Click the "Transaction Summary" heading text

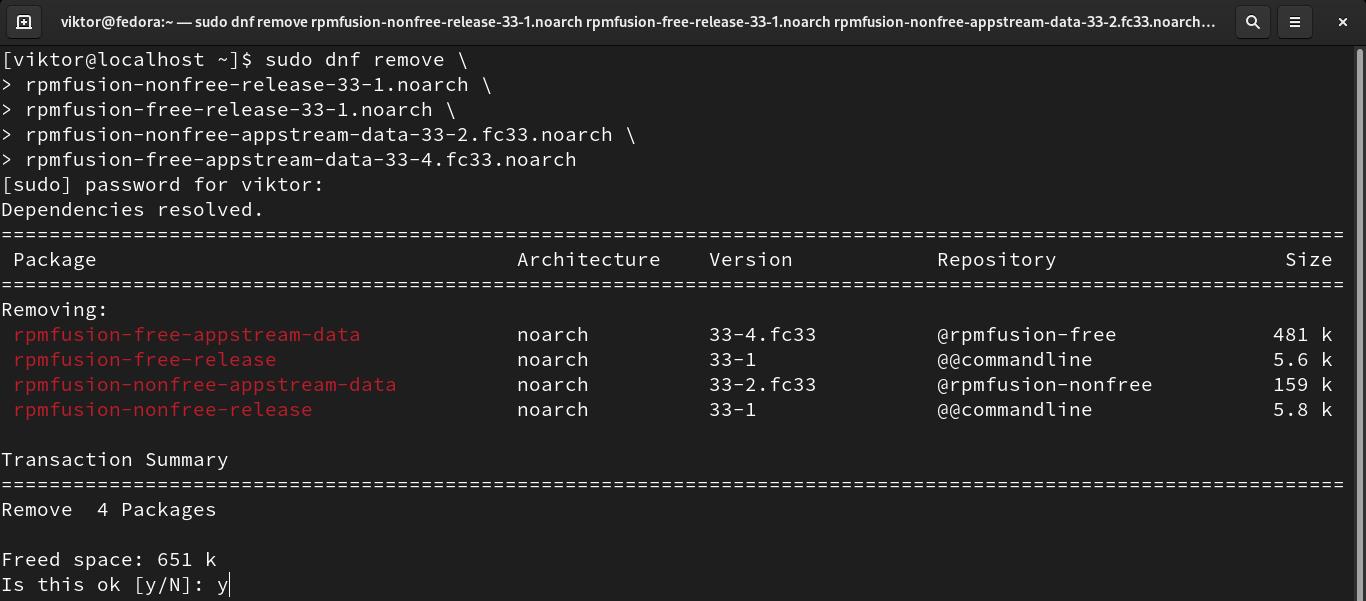[x=115, y=460]
